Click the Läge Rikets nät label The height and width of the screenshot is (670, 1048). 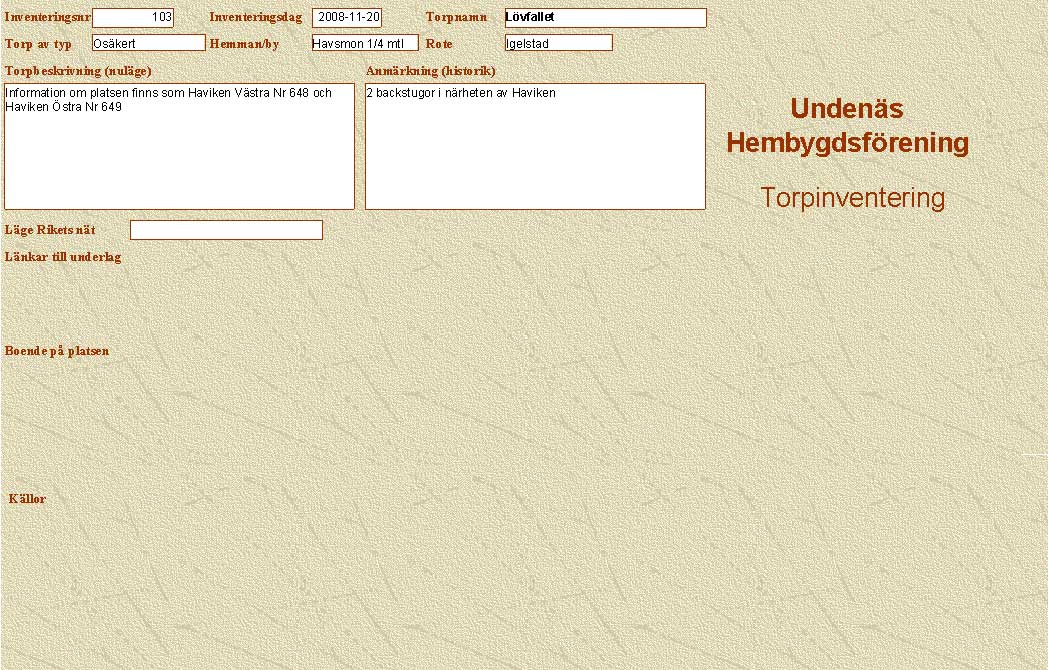[x=50, y=230]
